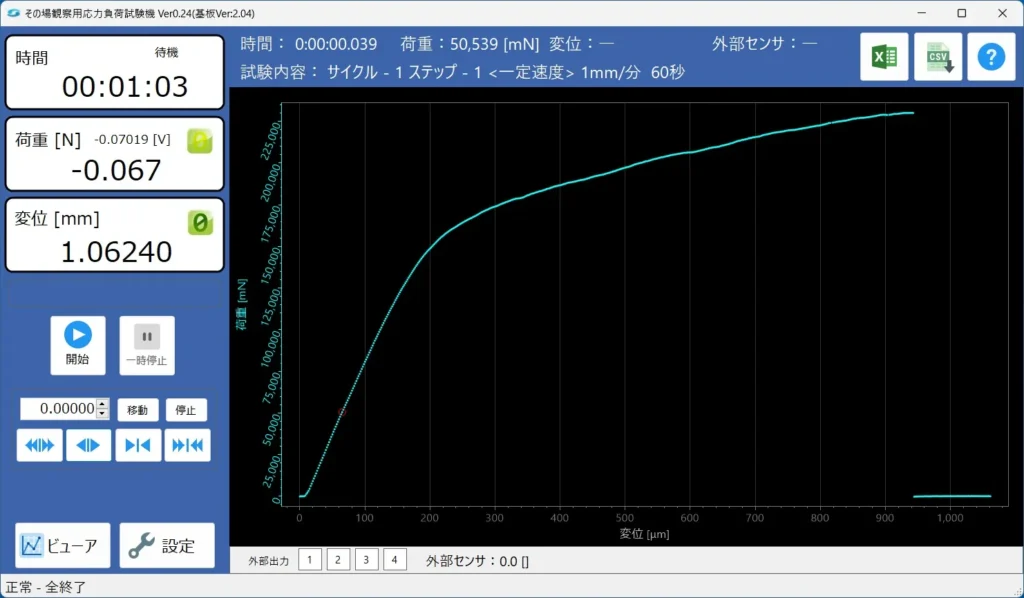Export the measurement data to Excel
Screen dimensions: 1024x598
[x=884, y=55]
